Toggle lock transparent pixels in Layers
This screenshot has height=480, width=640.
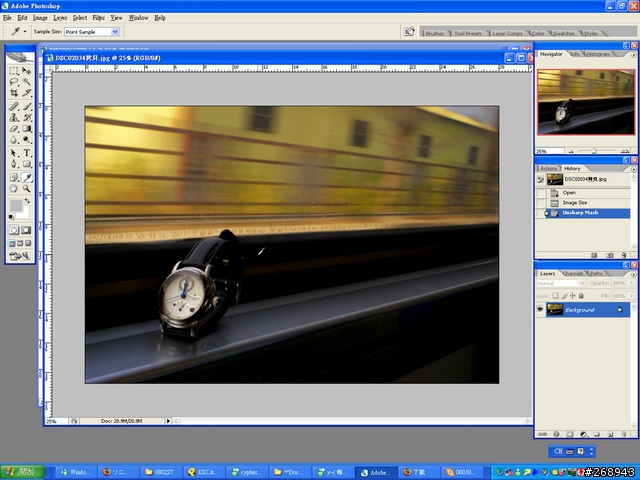(556, 296)
